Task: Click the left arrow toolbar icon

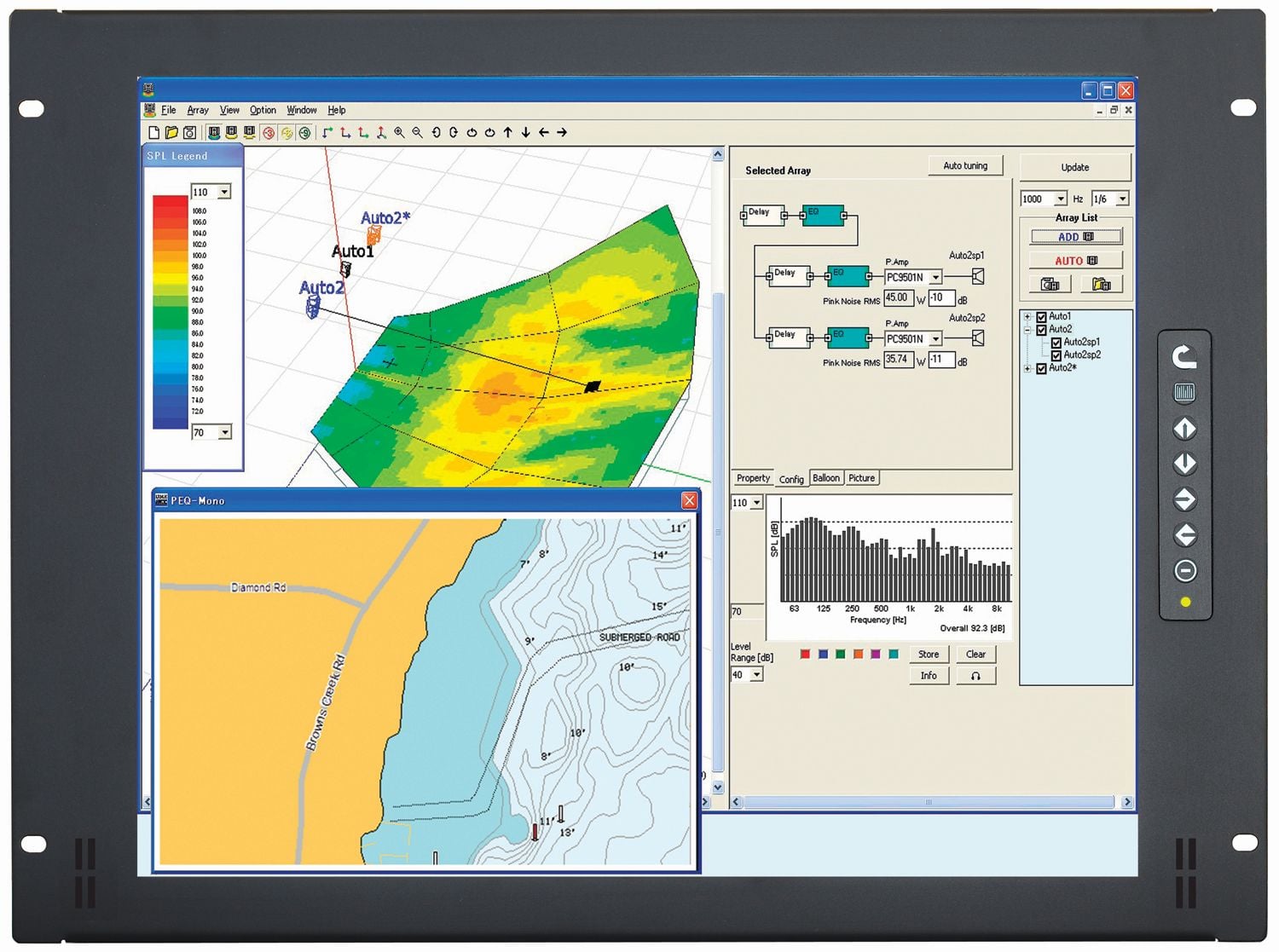Action: click(x=544, y=133)
